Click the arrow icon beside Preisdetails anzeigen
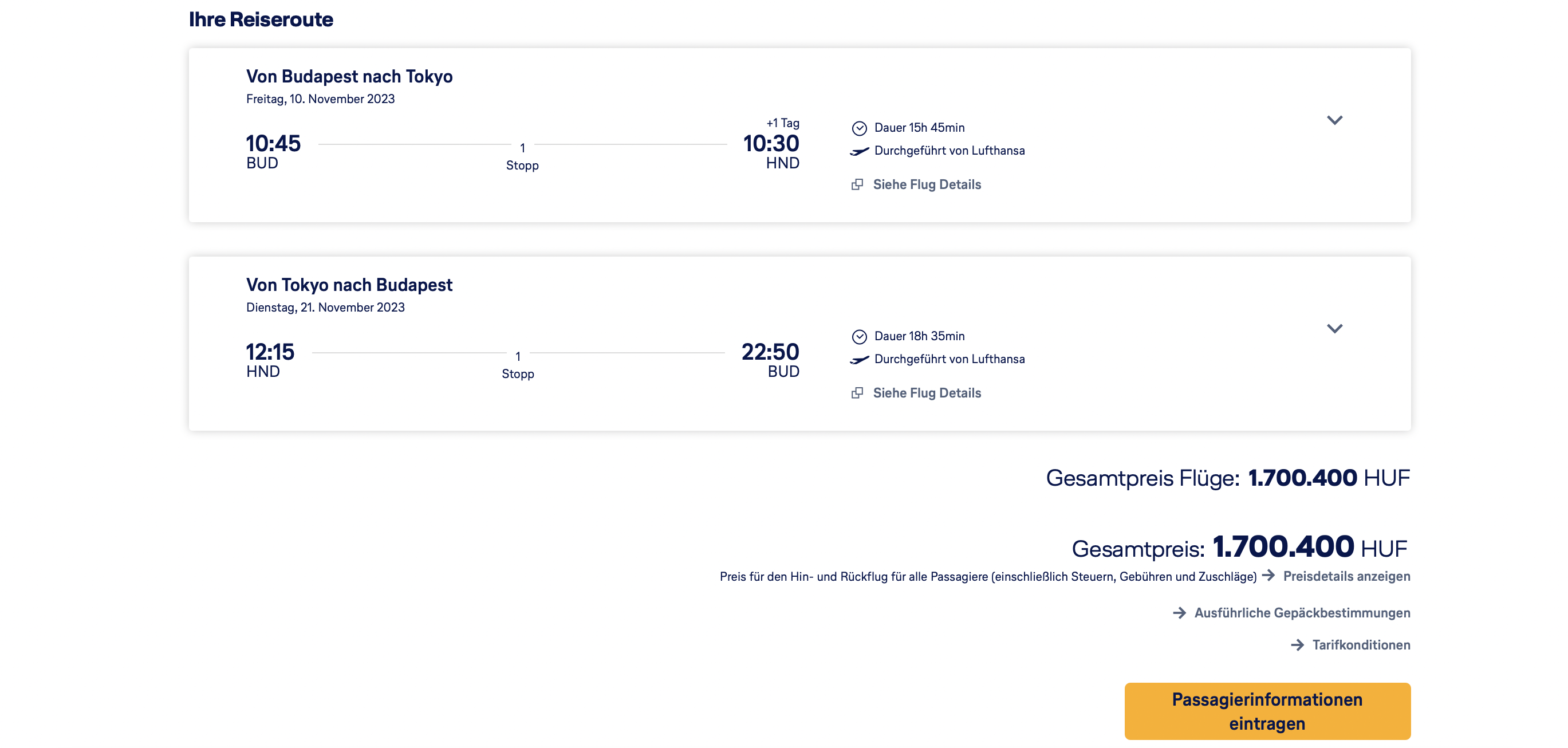The image size is (1568, 748). [x=1268, y=576]
